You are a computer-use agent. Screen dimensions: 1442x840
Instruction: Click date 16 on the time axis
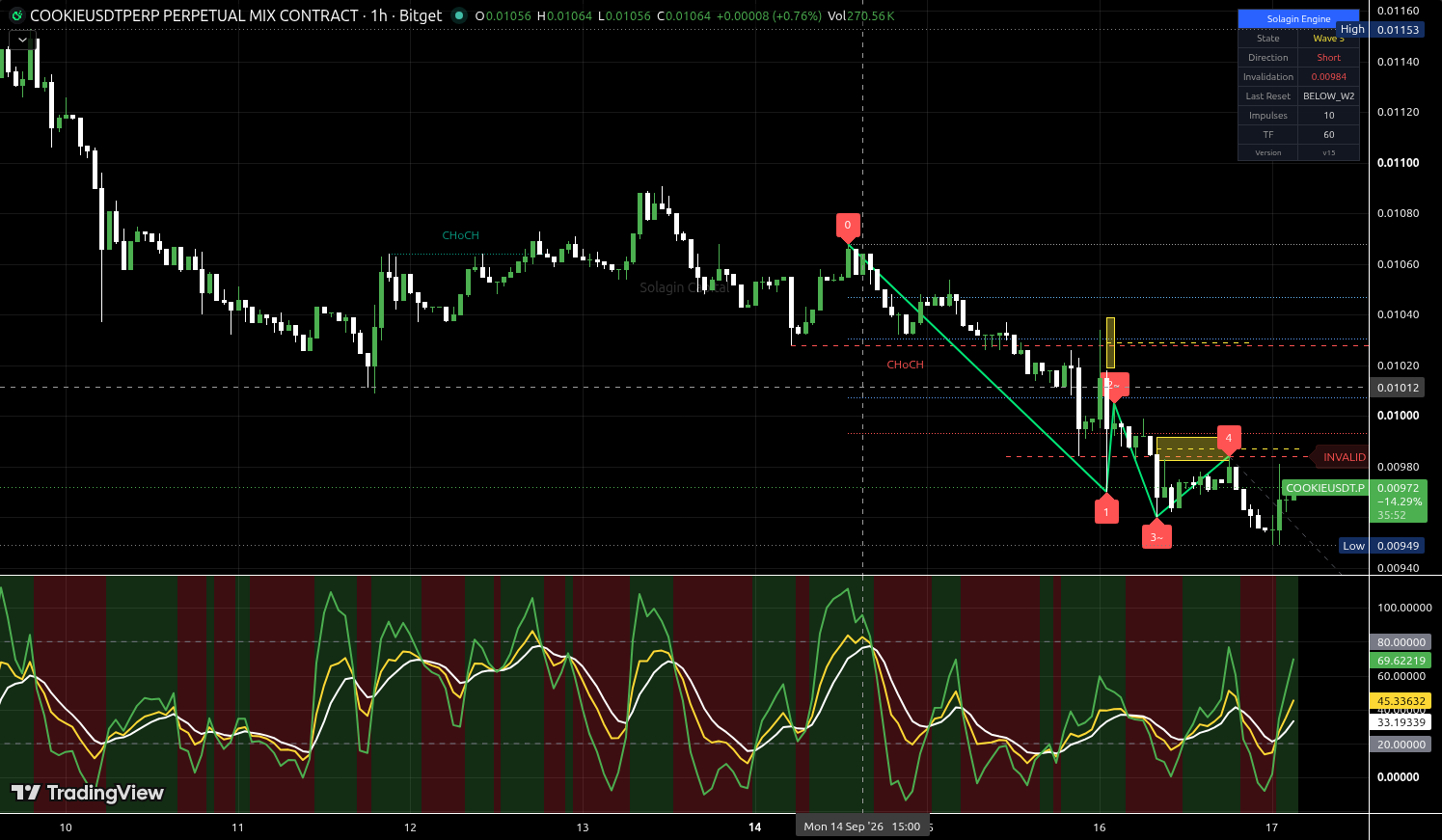coord(1100,827)
